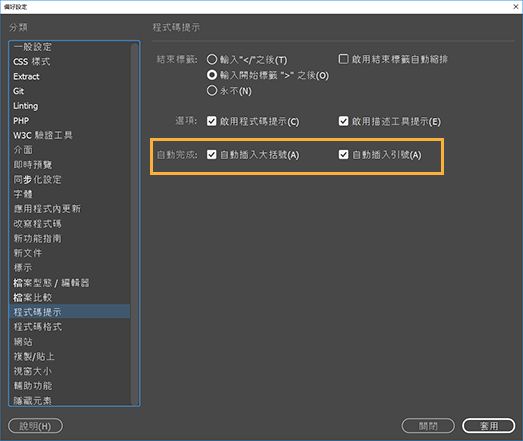This screenshot has height=441, width=523.
Task: Open the Linting category
Action: click(x=70, y=106)
